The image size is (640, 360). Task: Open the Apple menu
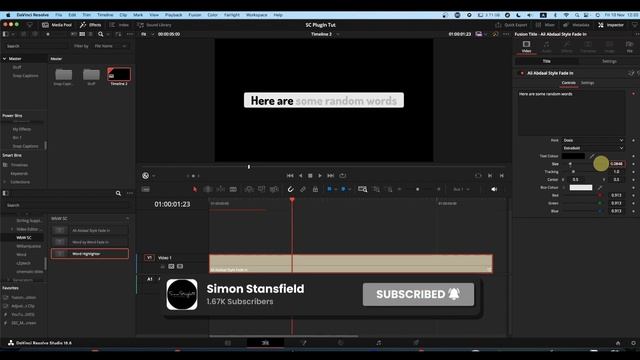(8, 15)
